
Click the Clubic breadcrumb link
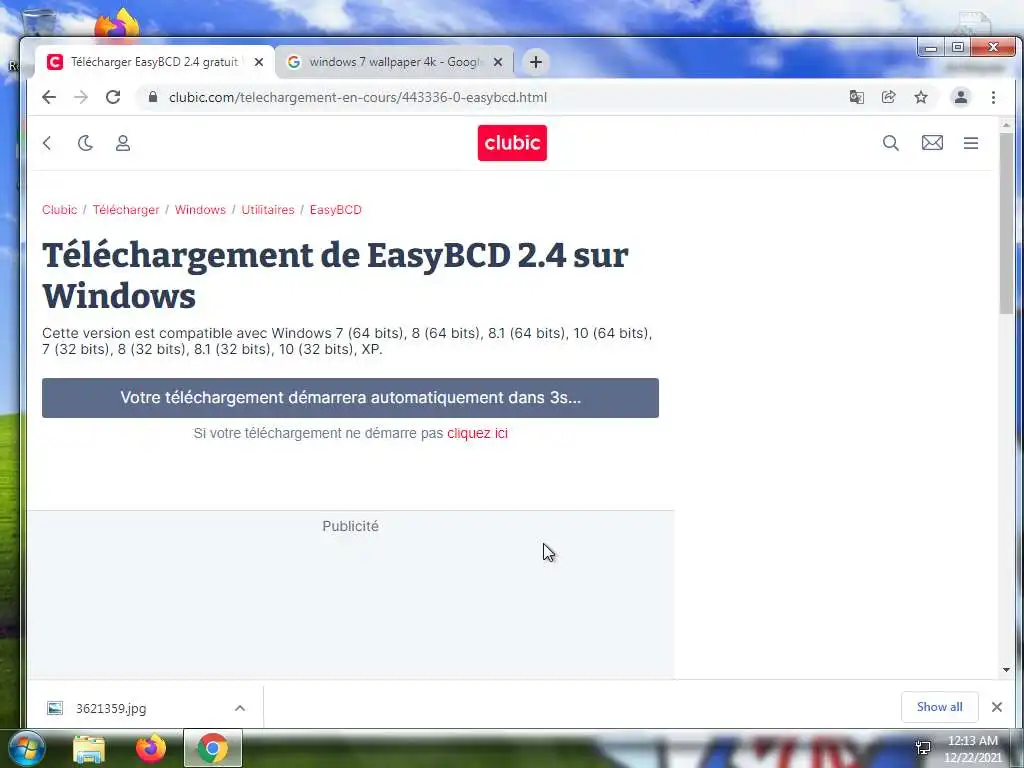[59, 210]
